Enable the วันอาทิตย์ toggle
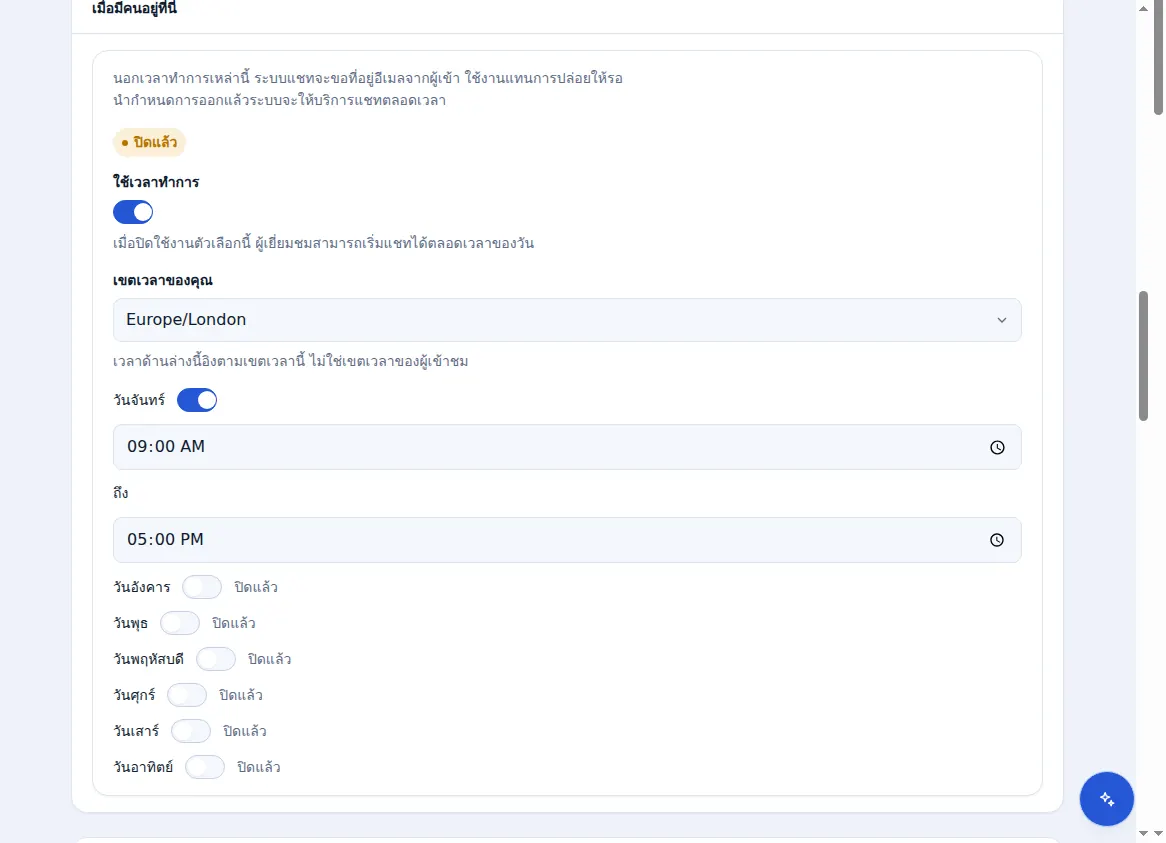 (204, 767)
